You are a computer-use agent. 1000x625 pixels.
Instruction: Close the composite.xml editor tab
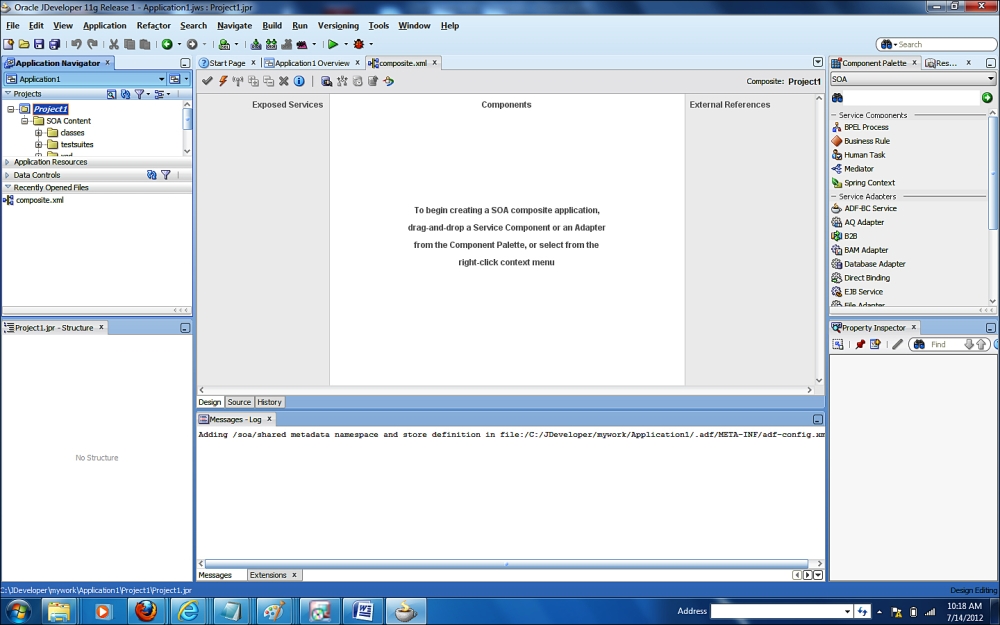coord(435,62)
